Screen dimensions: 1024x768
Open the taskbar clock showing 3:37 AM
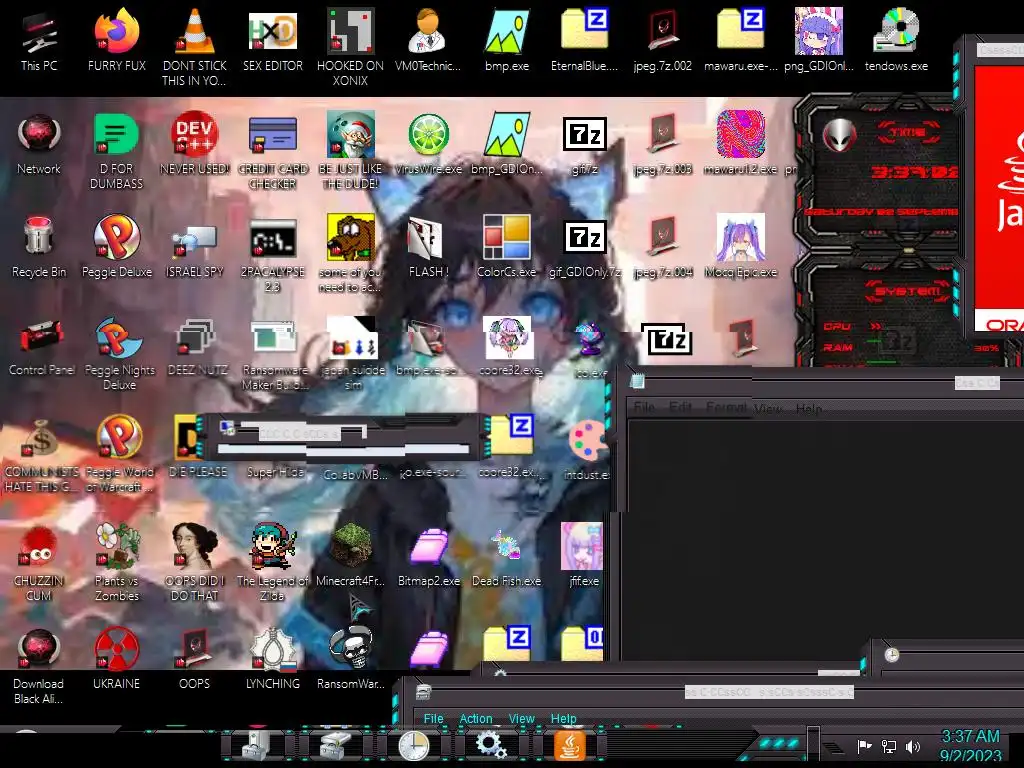[x=970, y=746]
